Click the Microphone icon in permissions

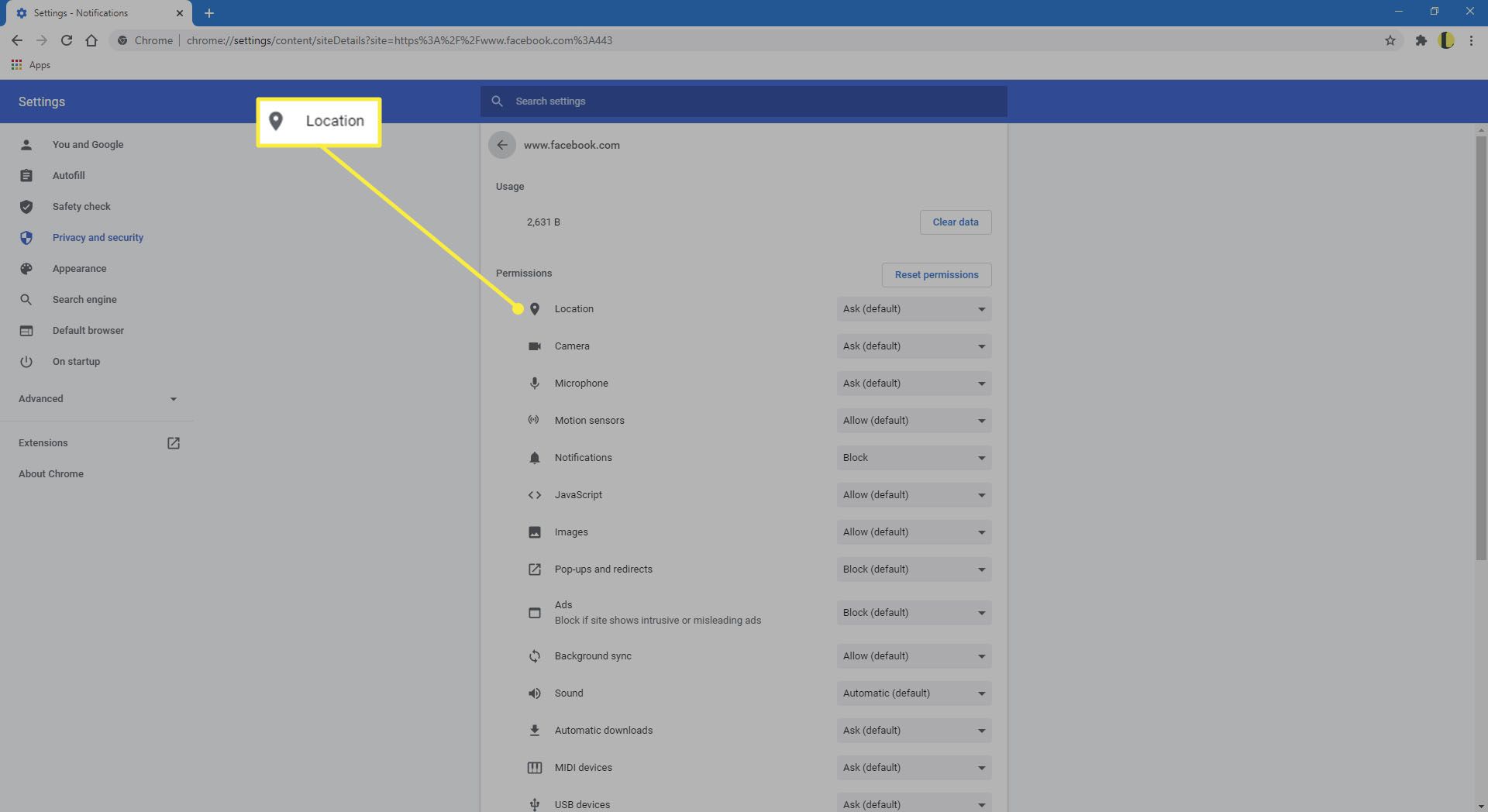[535, 384]
